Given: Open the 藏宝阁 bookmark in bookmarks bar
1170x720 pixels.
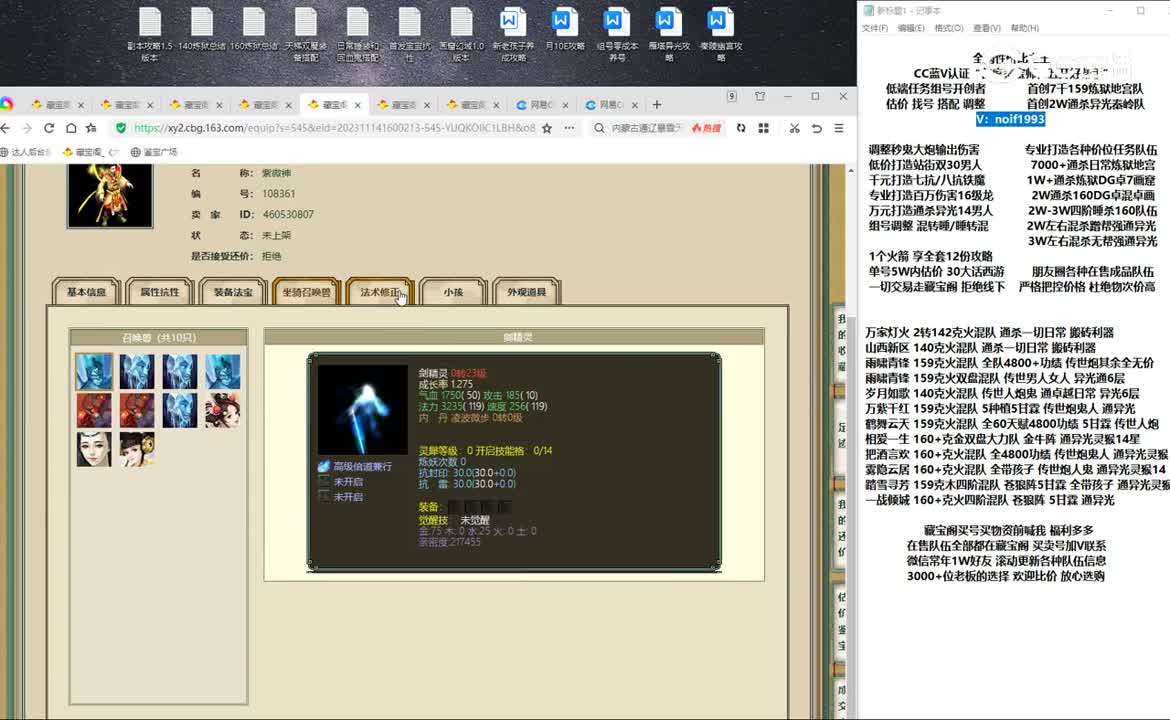Looking at the screenshot, I should pos(90,152).
